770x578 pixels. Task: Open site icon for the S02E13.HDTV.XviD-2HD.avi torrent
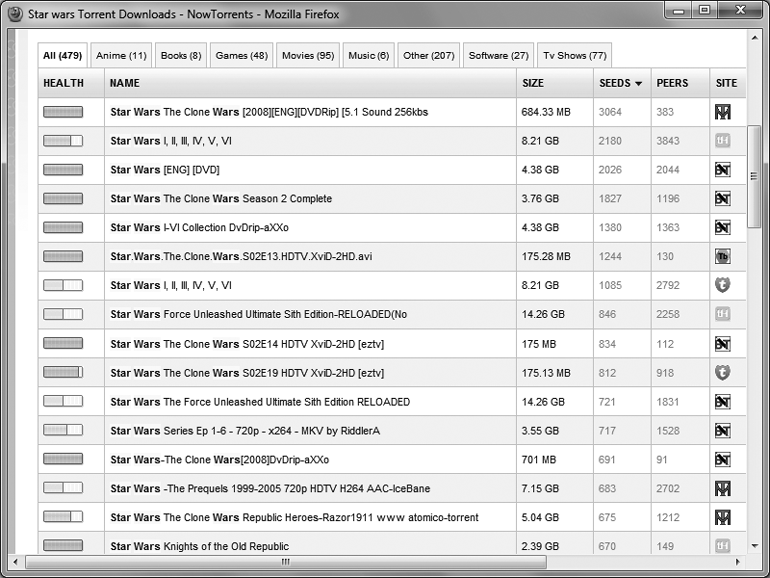(722, 257)
